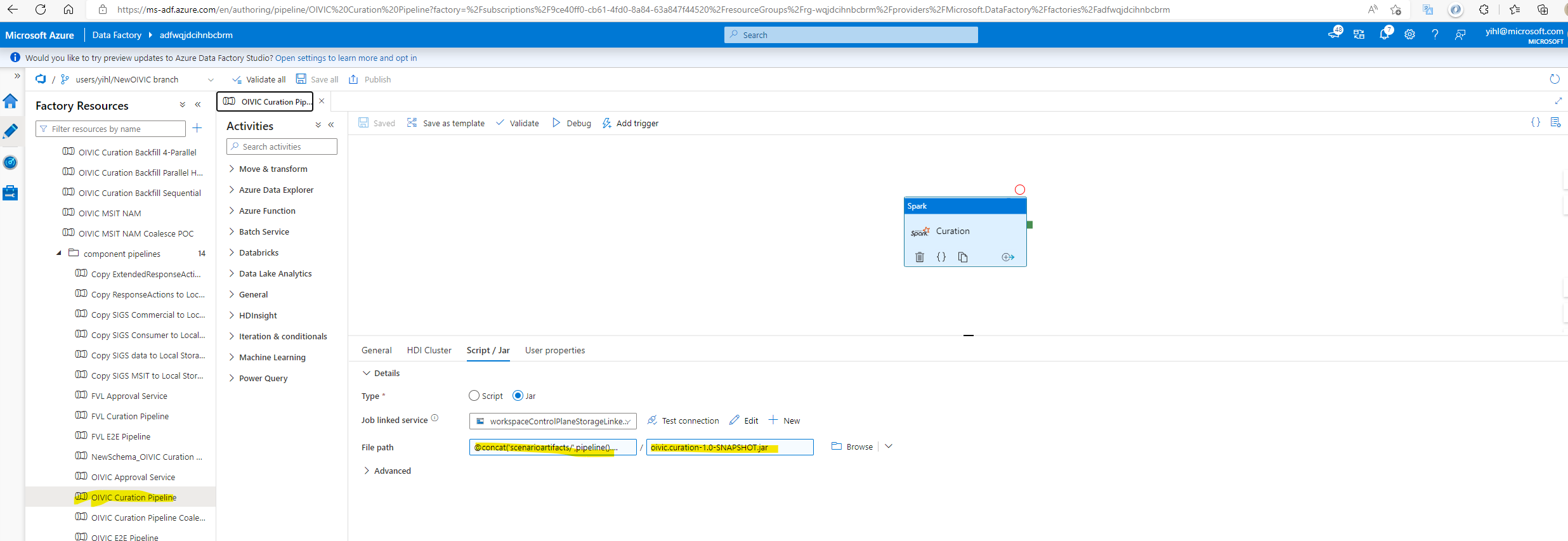Click Add trigger
1568x541 pixels.
(x=630, y=123)
